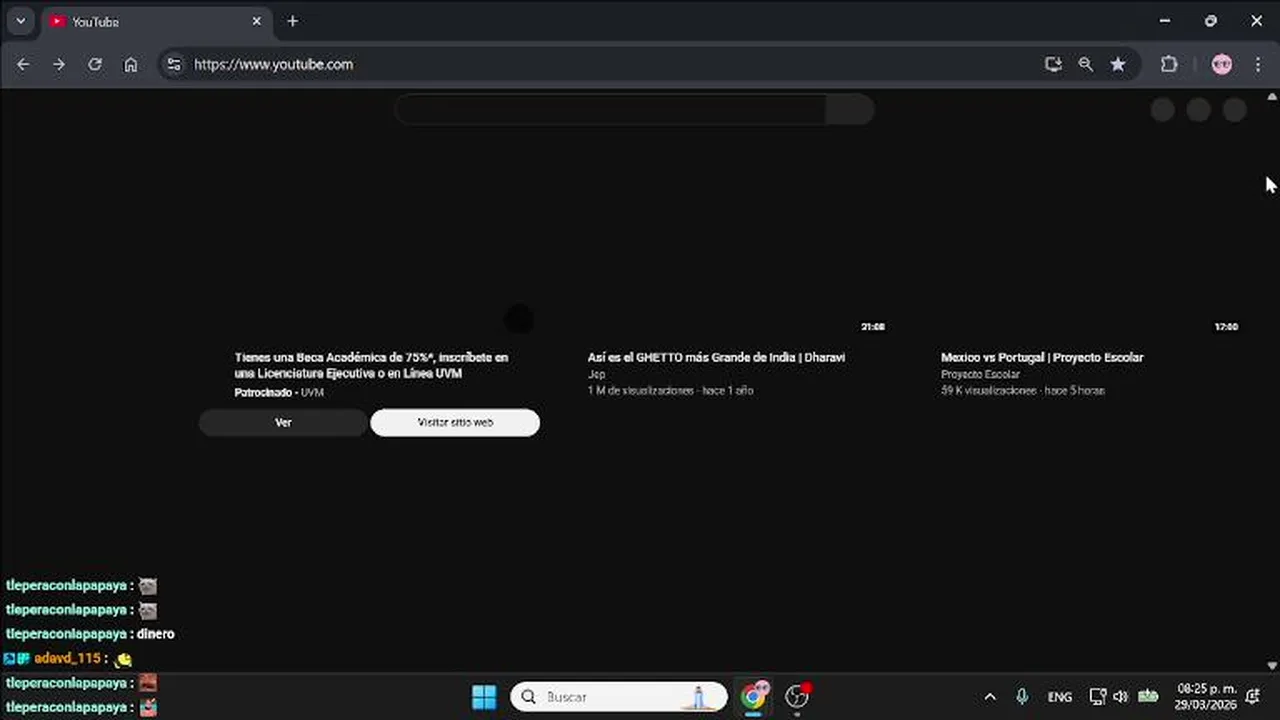Screen dimensions: 1280x720
Task: Click the taskbar Buscar search box
Action: pyautogui.click(x=619, y=697)
